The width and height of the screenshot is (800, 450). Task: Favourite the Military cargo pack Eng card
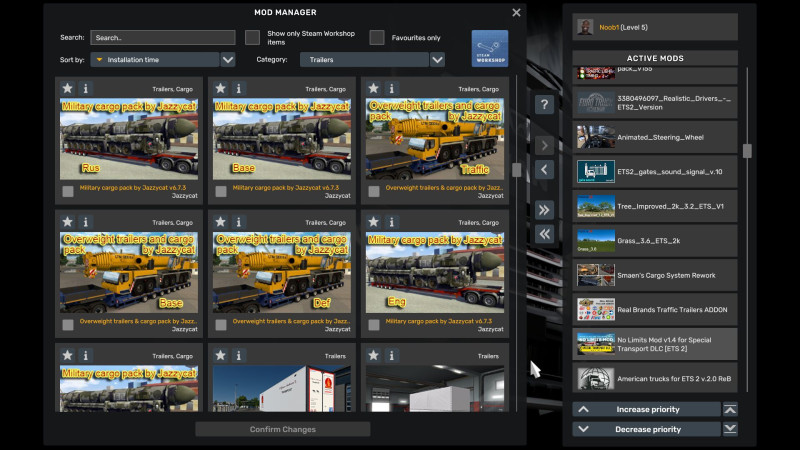tap(373, 222)
